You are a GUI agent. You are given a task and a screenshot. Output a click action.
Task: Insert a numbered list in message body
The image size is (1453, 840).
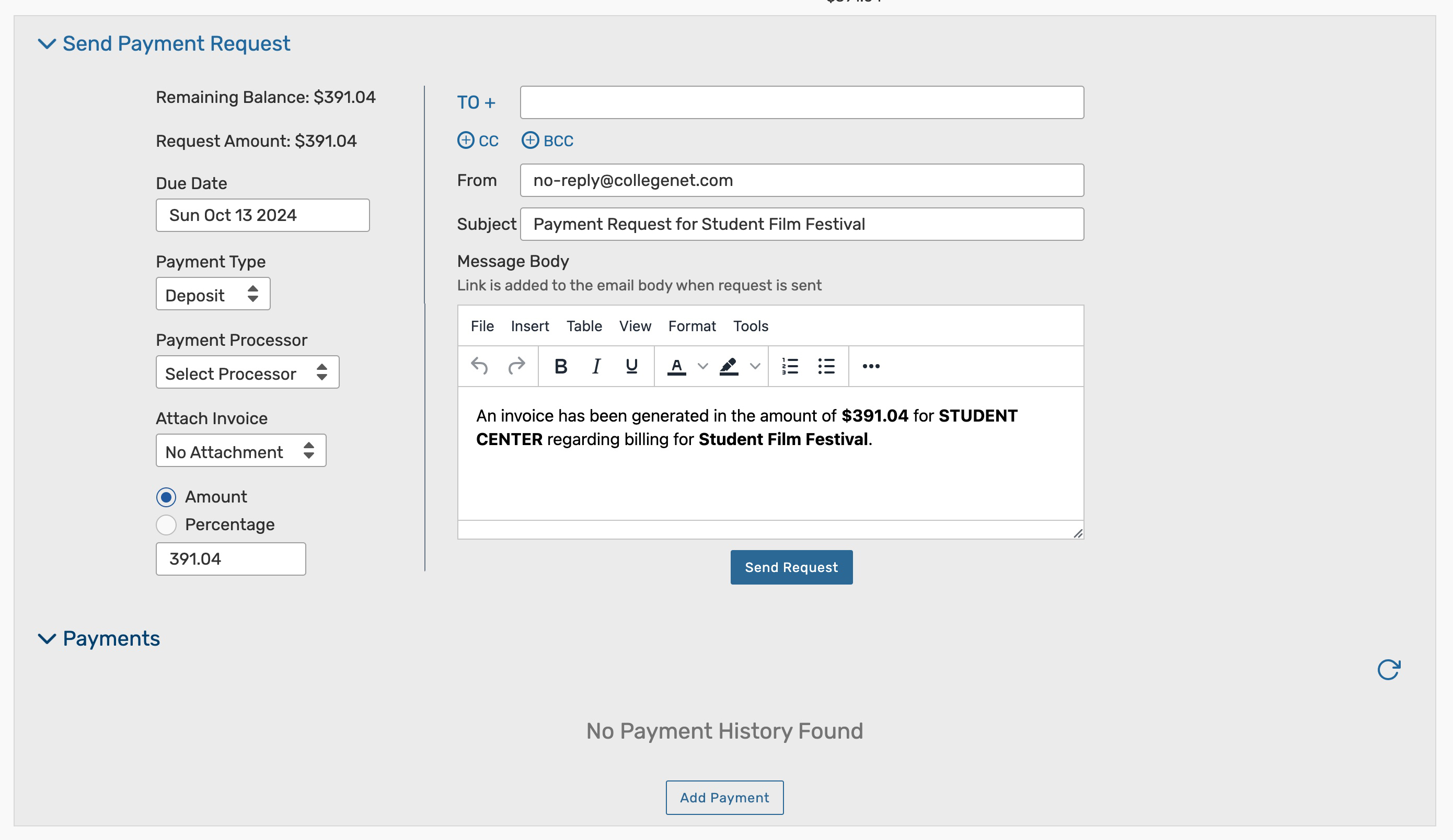[x=789, y=366]
